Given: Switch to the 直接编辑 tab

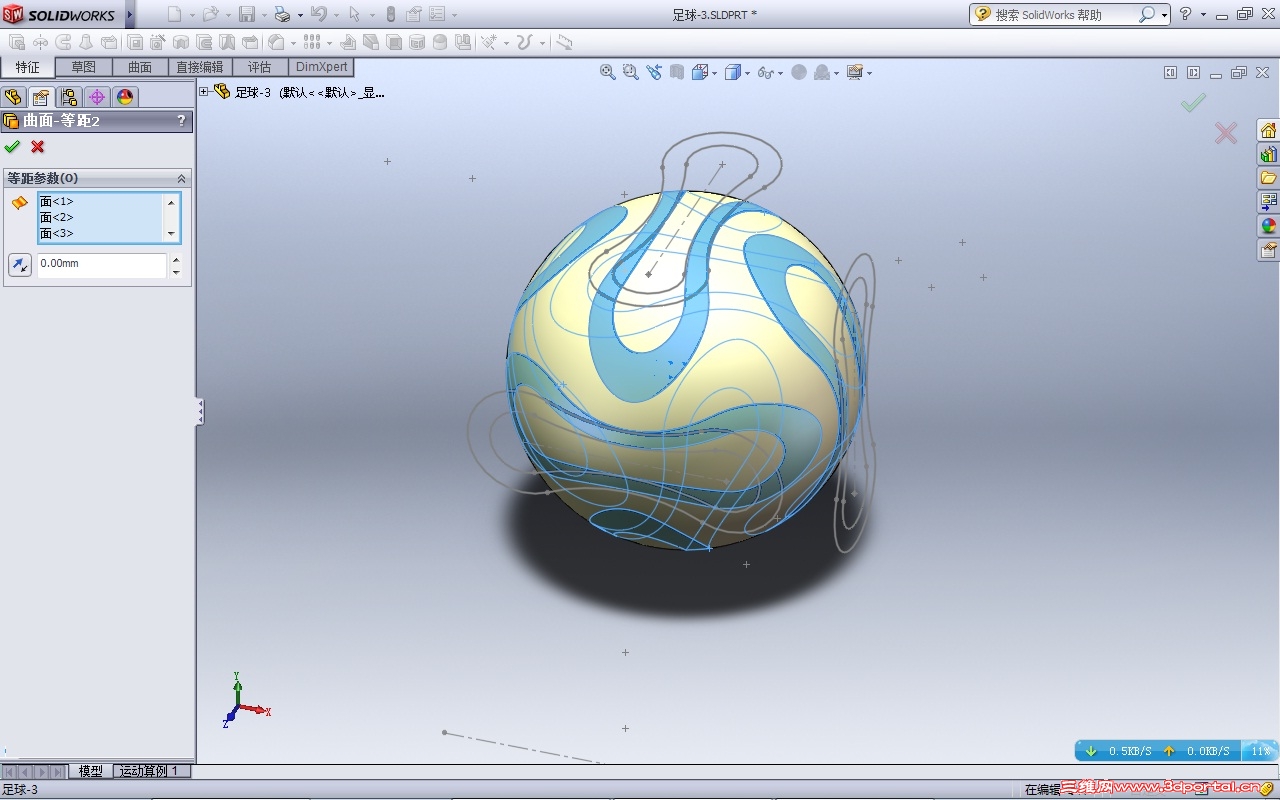Looking at the screenshot, I should pyautogui.click(x=200, y=67).
